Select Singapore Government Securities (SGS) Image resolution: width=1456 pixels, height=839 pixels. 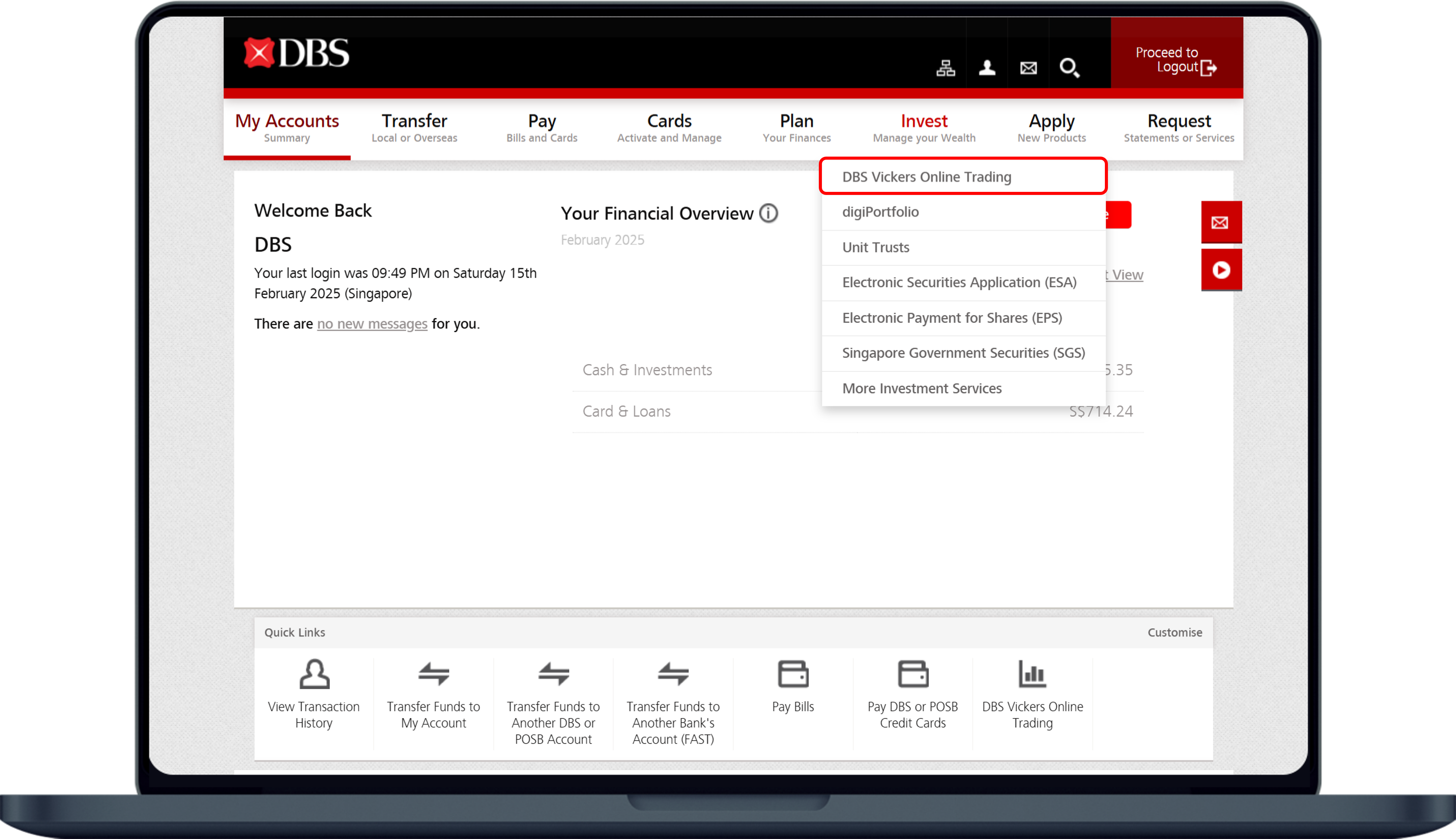[963, 353]
